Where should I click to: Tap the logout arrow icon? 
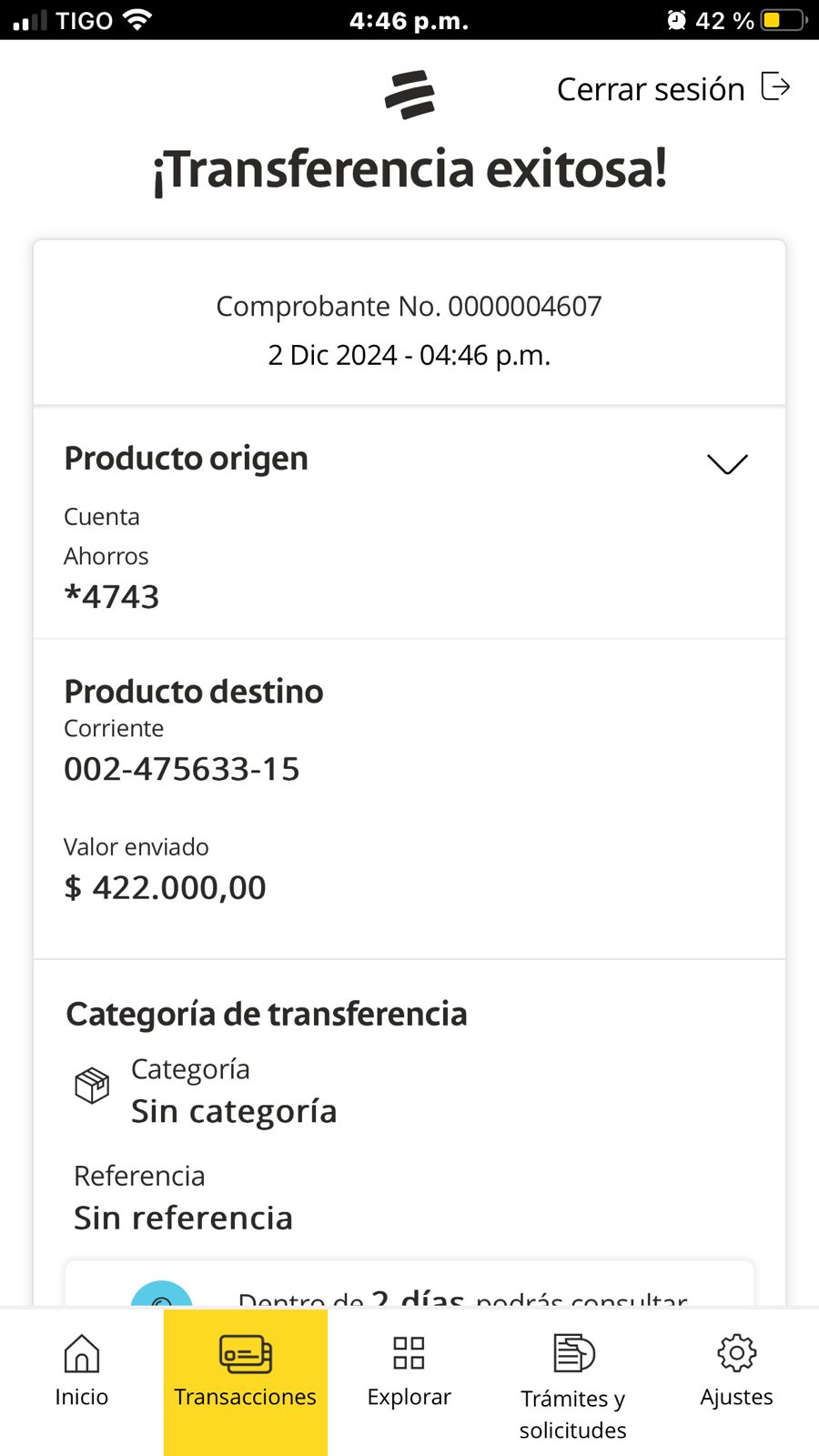775,87
